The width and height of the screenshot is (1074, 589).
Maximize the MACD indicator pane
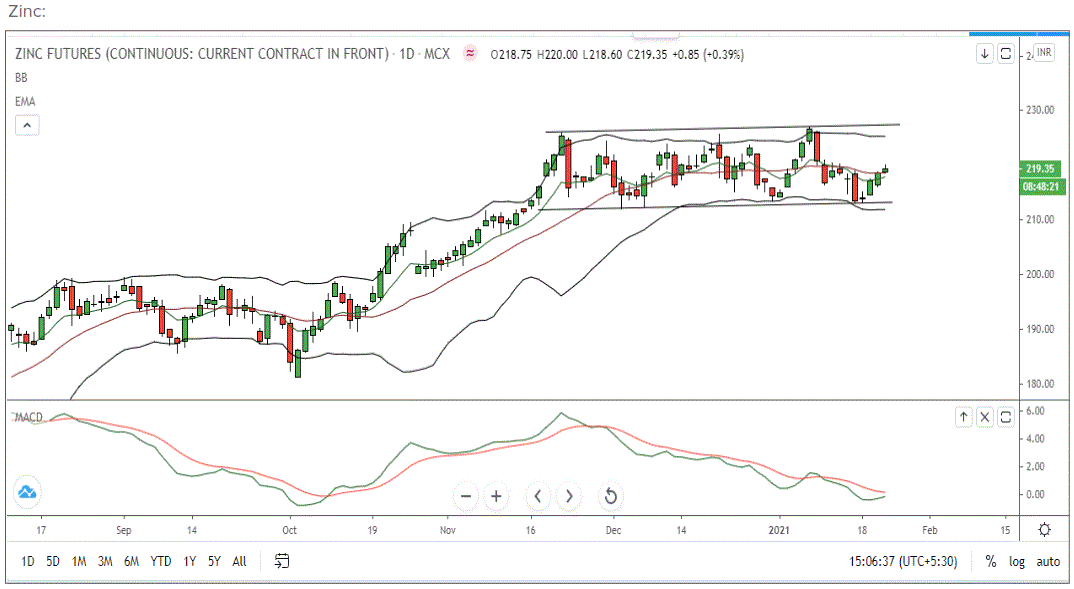(x=1005, y=416)
